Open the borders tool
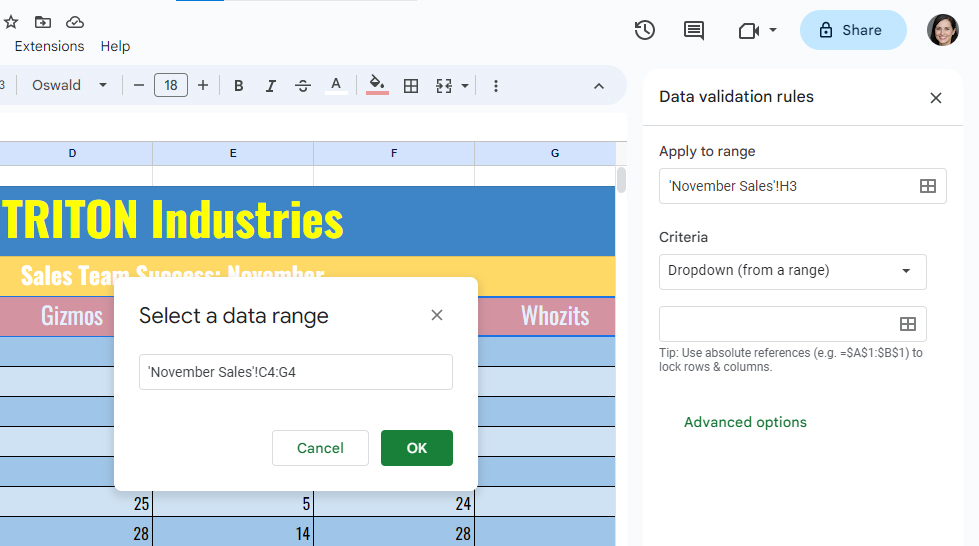This screenshot has width=979, height=546. (411, 86)
